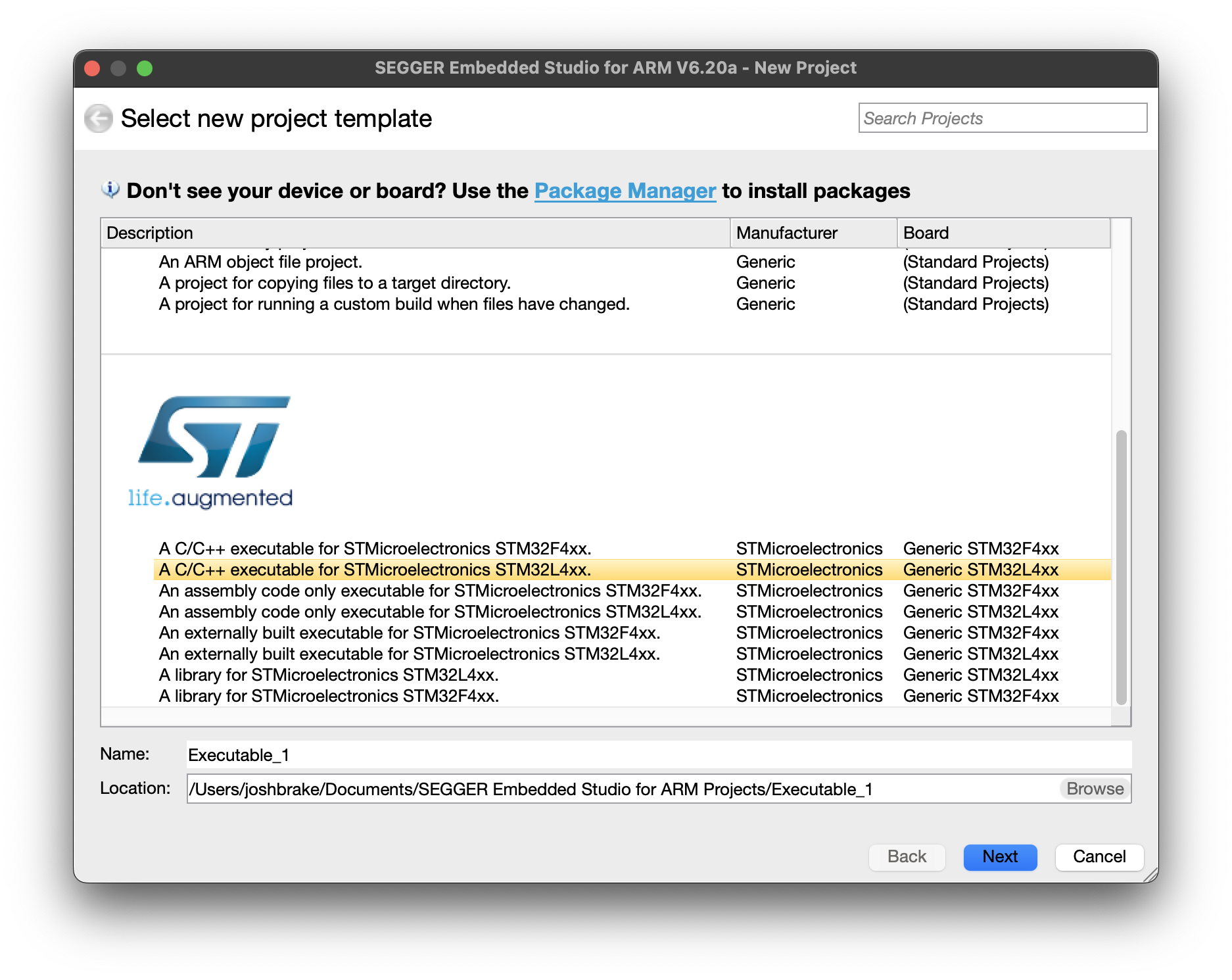Select externally built executable for STM32F4xx
Image resolution: width=1232 pixels, height=980 pixels.
[410, 633]
